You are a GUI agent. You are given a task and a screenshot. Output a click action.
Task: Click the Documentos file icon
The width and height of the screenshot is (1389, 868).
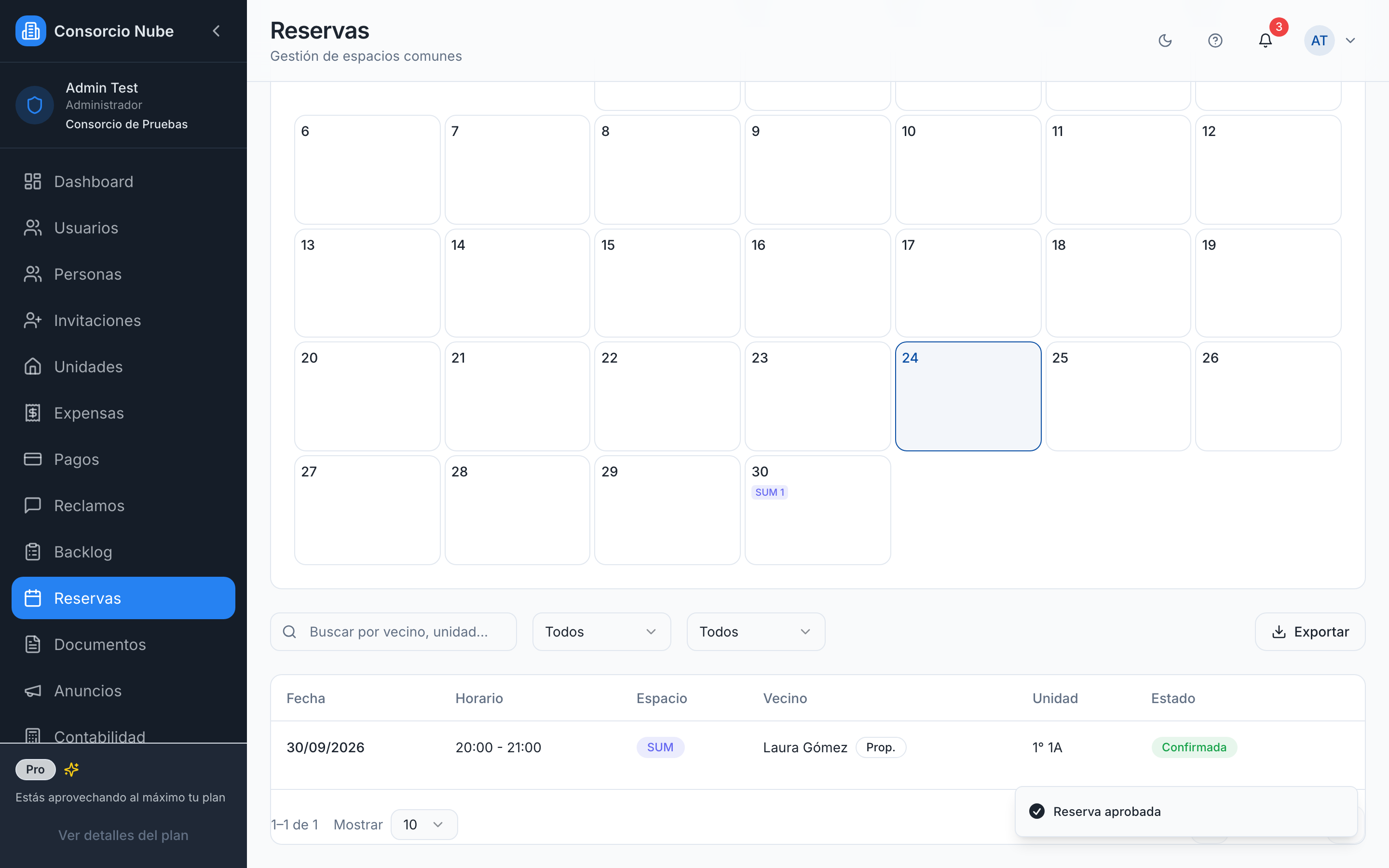tap(33, 644)
